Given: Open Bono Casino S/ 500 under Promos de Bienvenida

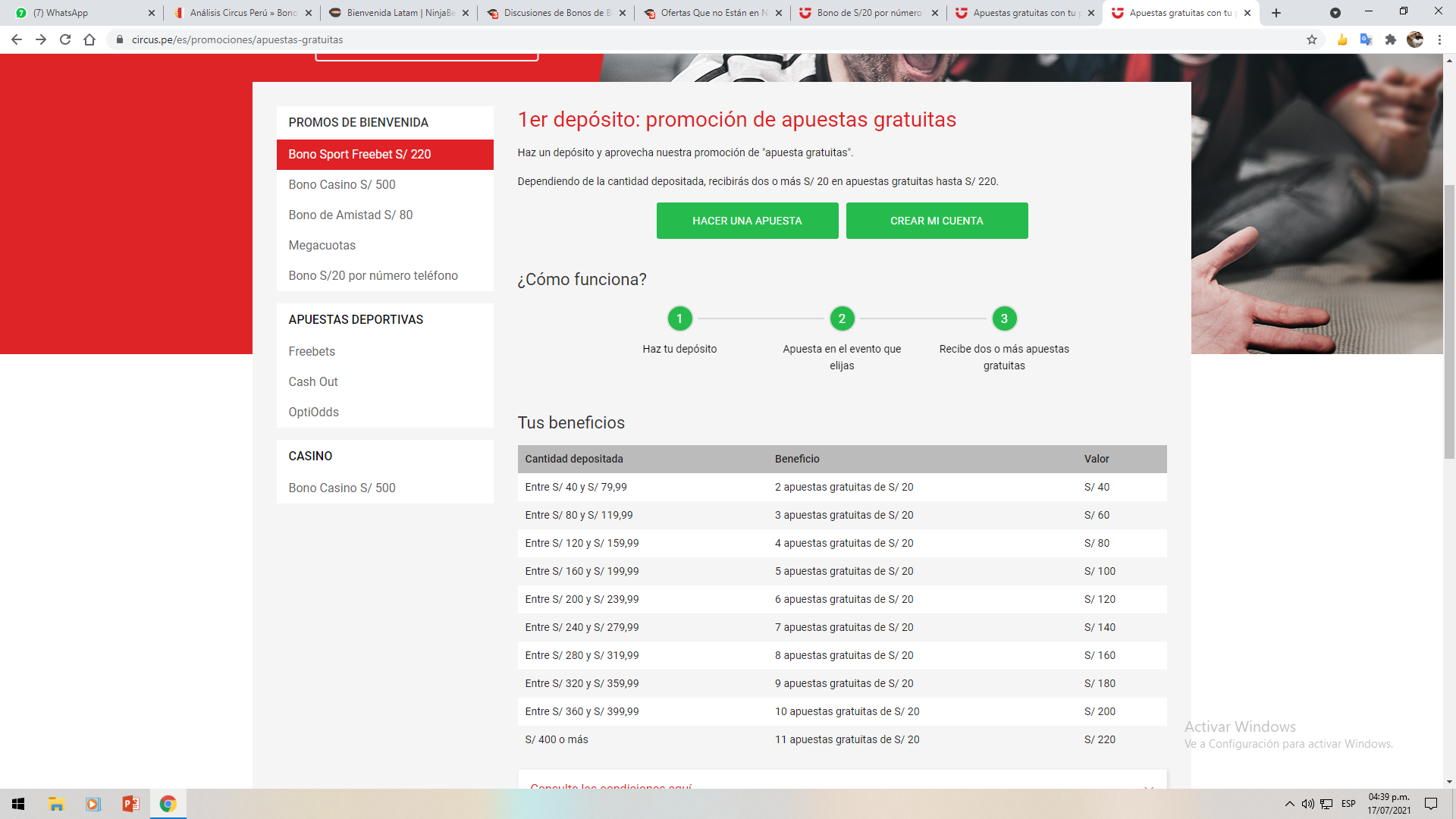Looking at the screenshot, I should coord(385,184).
